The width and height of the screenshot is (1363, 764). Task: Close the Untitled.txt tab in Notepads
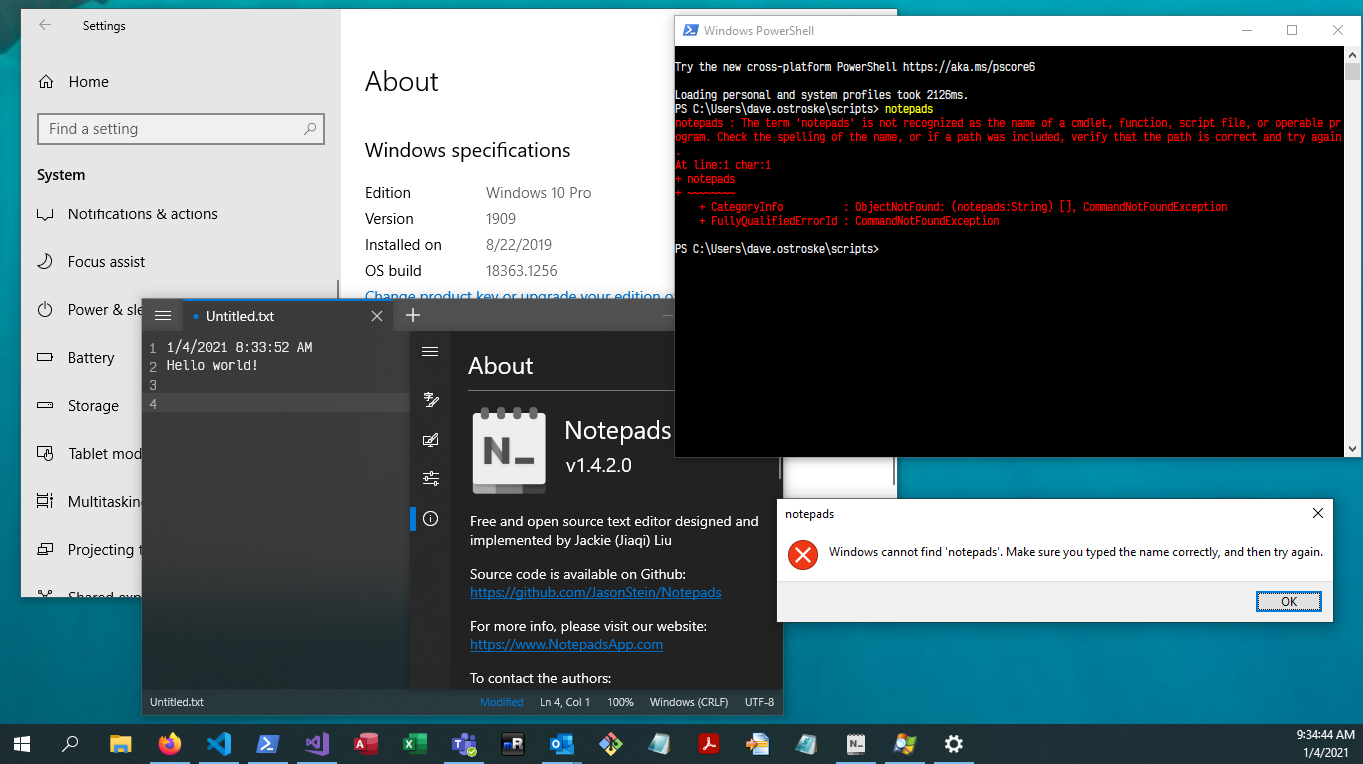pyautogui.click(x=377, y=316)
